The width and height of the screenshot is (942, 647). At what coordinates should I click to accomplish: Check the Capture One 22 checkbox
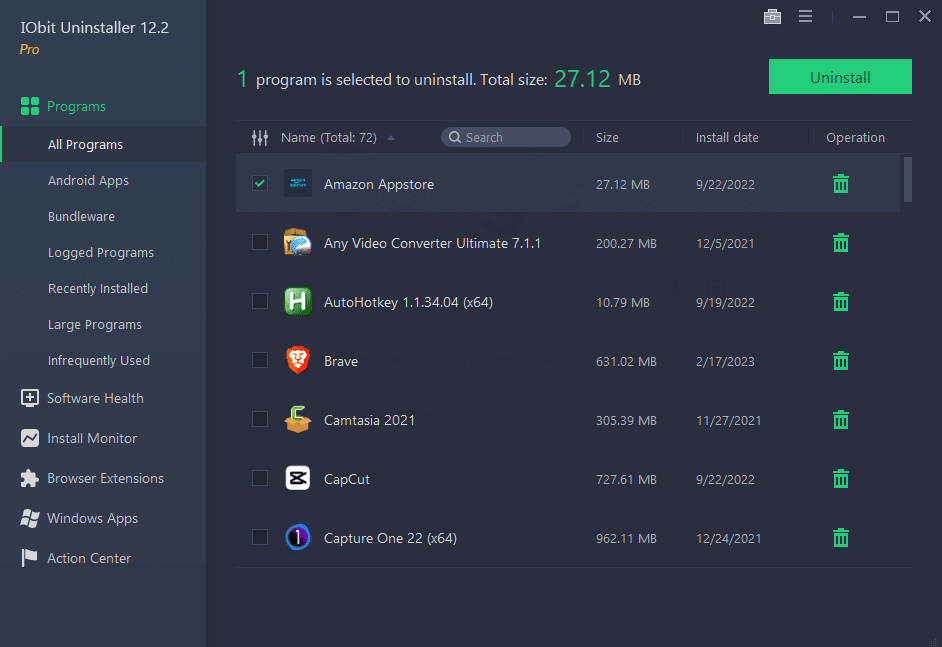tap(260, 537)
